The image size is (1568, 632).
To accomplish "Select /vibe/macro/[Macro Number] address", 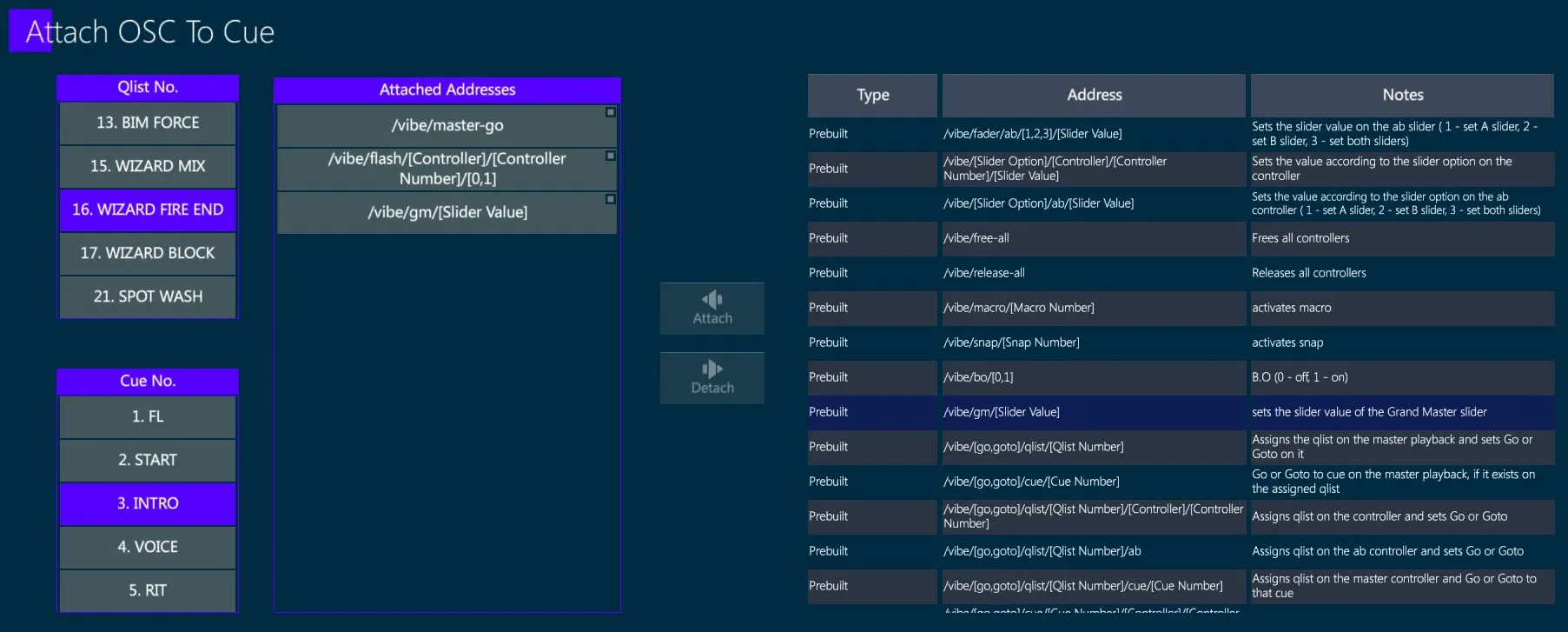I will click(1094, 308).
